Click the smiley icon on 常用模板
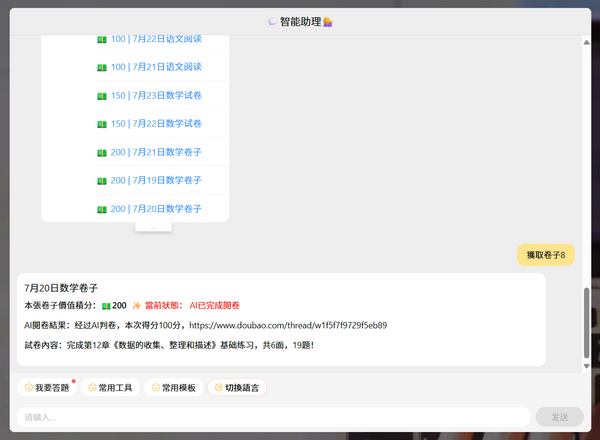This screenshot has height=440, width=600. pos(155,388)
